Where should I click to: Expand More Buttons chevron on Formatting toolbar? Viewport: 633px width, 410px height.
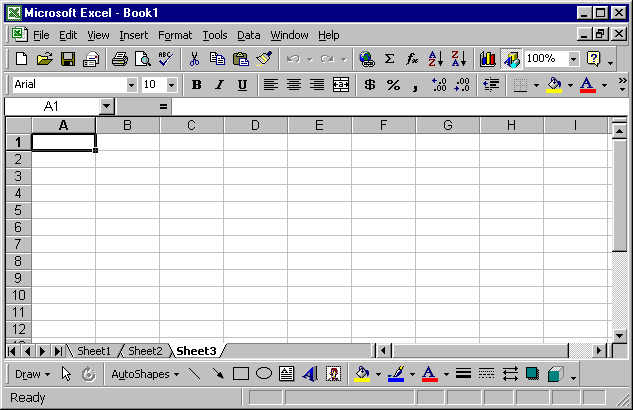[x=622, y=84]
